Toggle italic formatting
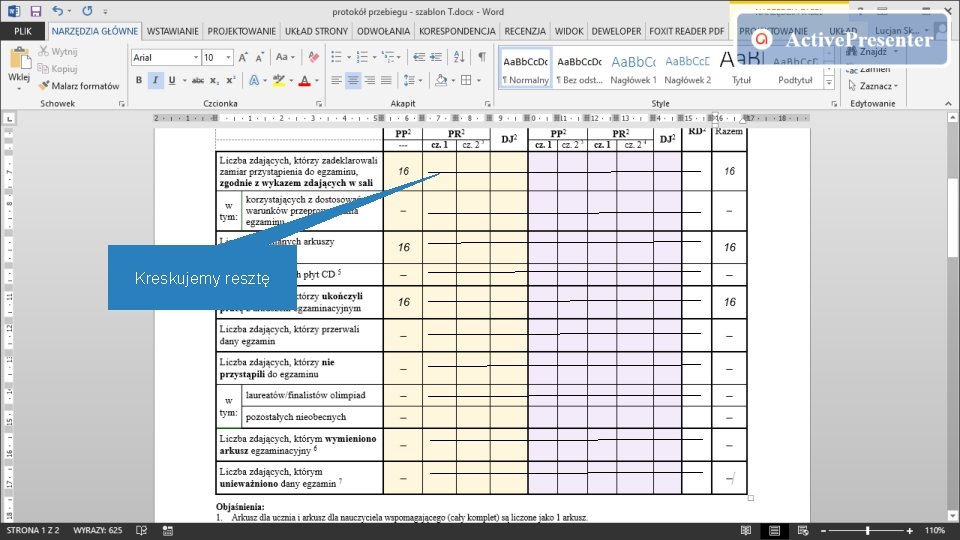 (x=156, y=80)
